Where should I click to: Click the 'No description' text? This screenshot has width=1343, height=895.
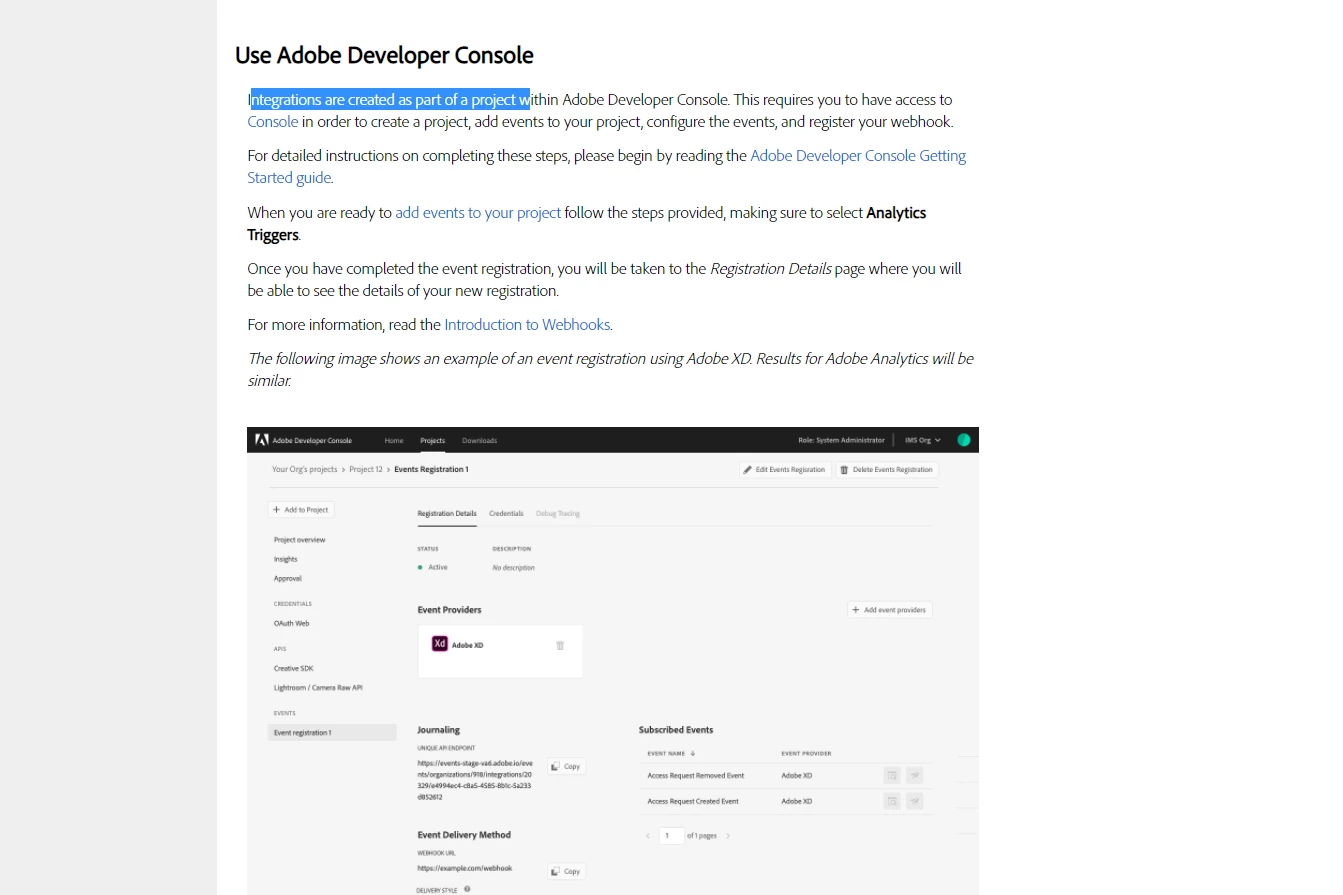[x=513, y=568]
